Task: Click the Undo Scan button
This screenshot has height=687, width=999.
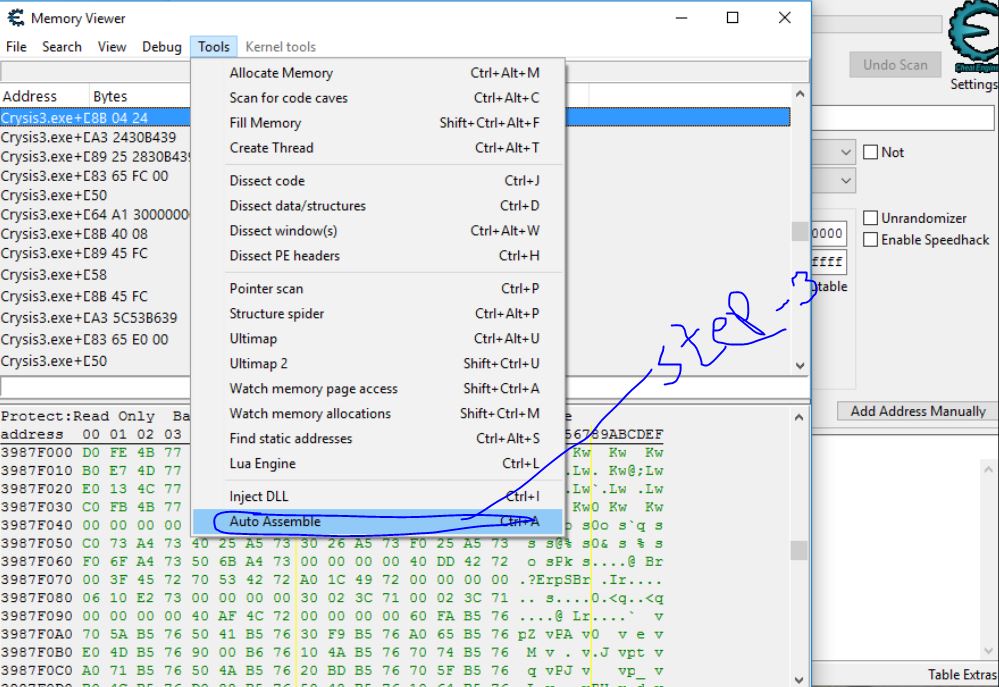Action: pyautogui.click(x=895, y=64)
